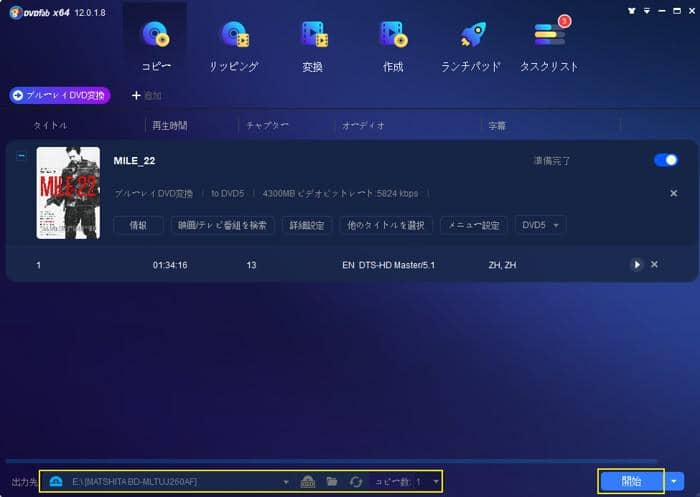Viewport: 700px width, 497px height.
Task: Click the to DVD5 profile text
Action: tap(228, 194)
